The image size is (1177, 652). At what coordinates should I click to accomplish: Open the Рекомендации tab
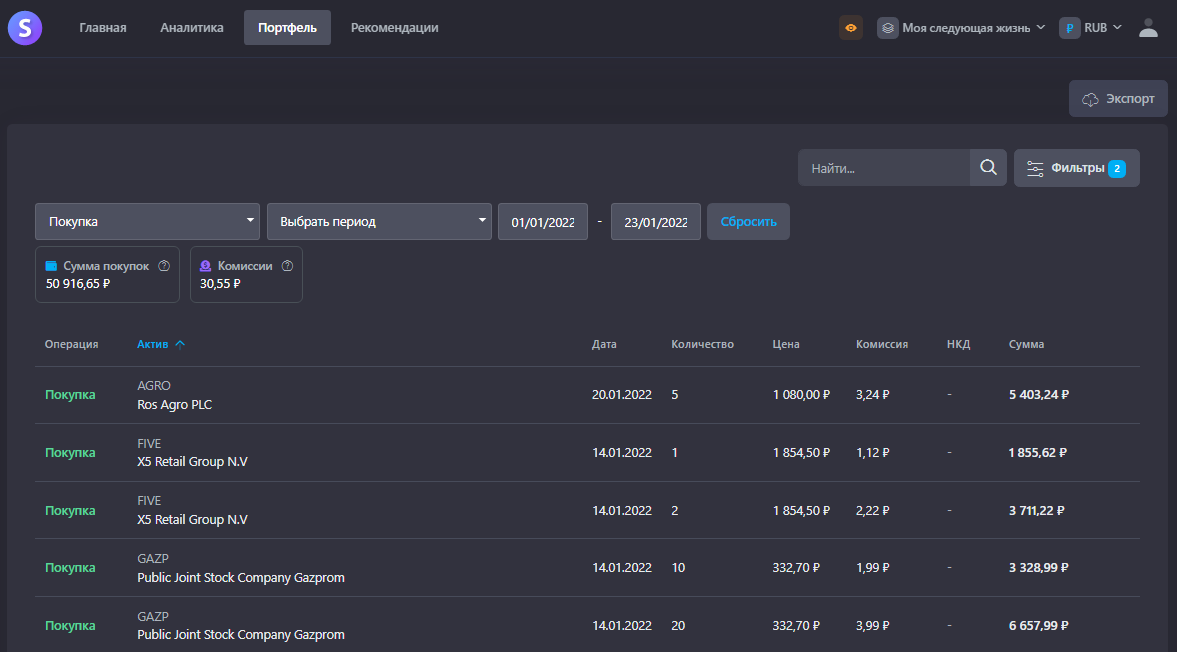point(395,28)
